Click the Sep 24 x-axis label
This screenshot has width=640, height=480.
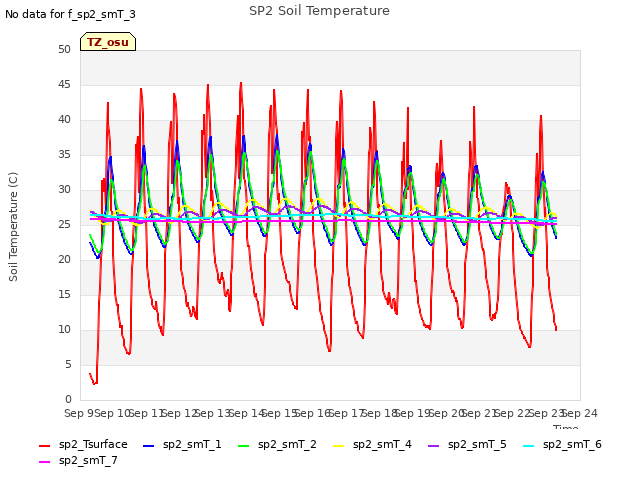click(x=580, y=413)
